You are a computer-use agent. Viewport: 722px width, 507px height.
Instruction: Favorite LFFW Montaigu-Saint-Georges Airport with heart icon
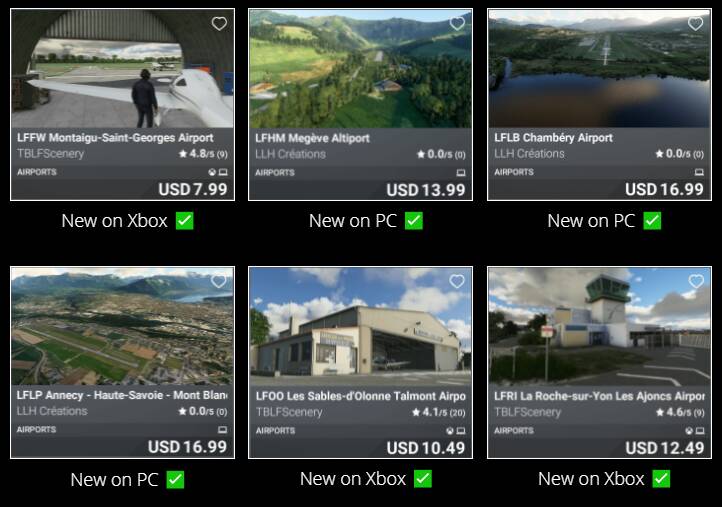click(219, 23)
